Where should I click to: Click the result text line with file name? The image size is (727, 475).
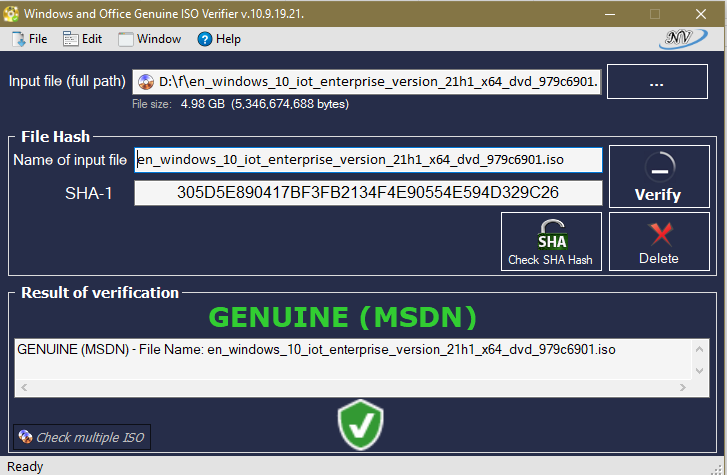tap(316, 349)
